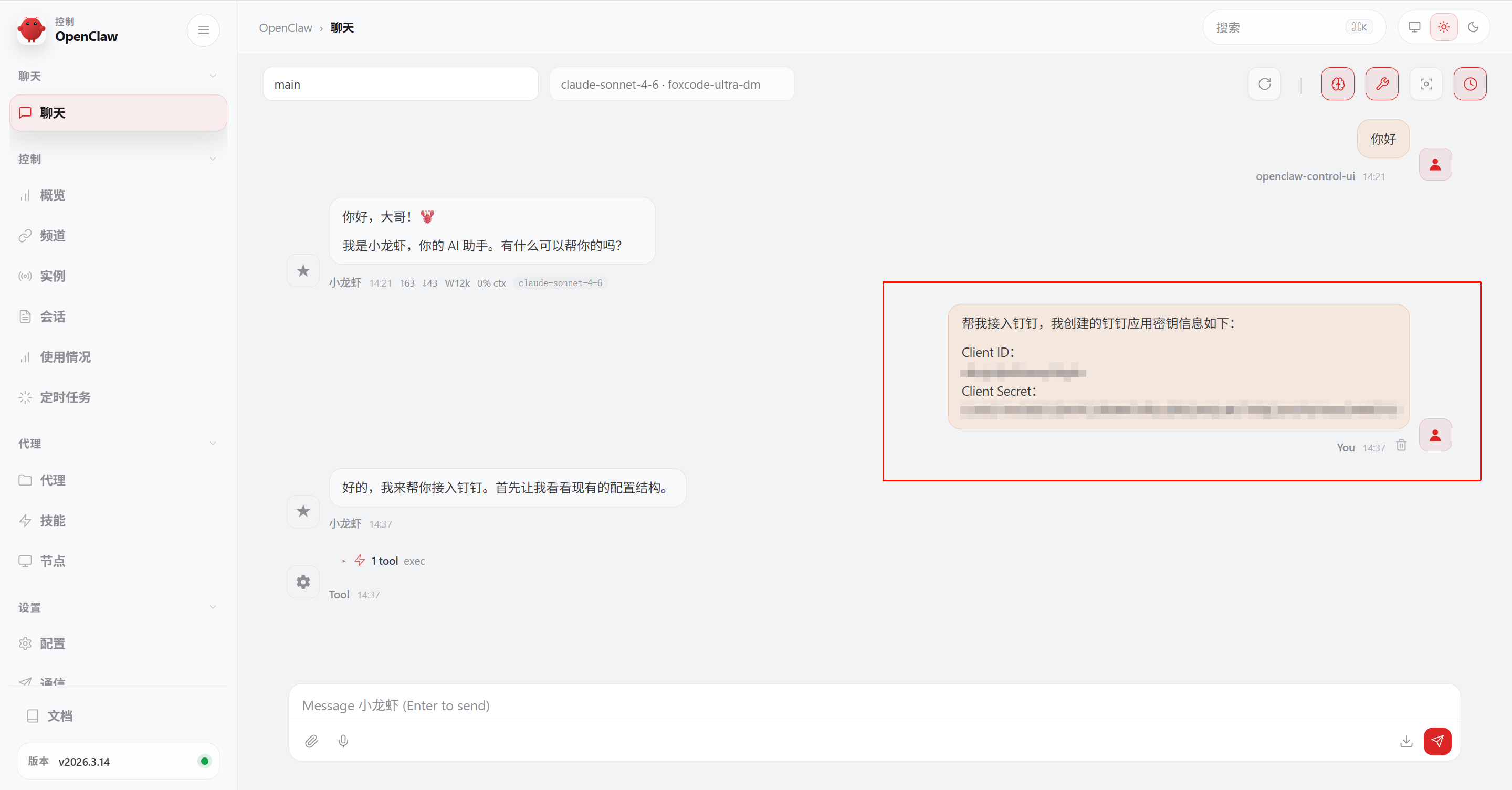Export chat with download icon
This screenshot has height=790, width=1512.
[1406, 741]
